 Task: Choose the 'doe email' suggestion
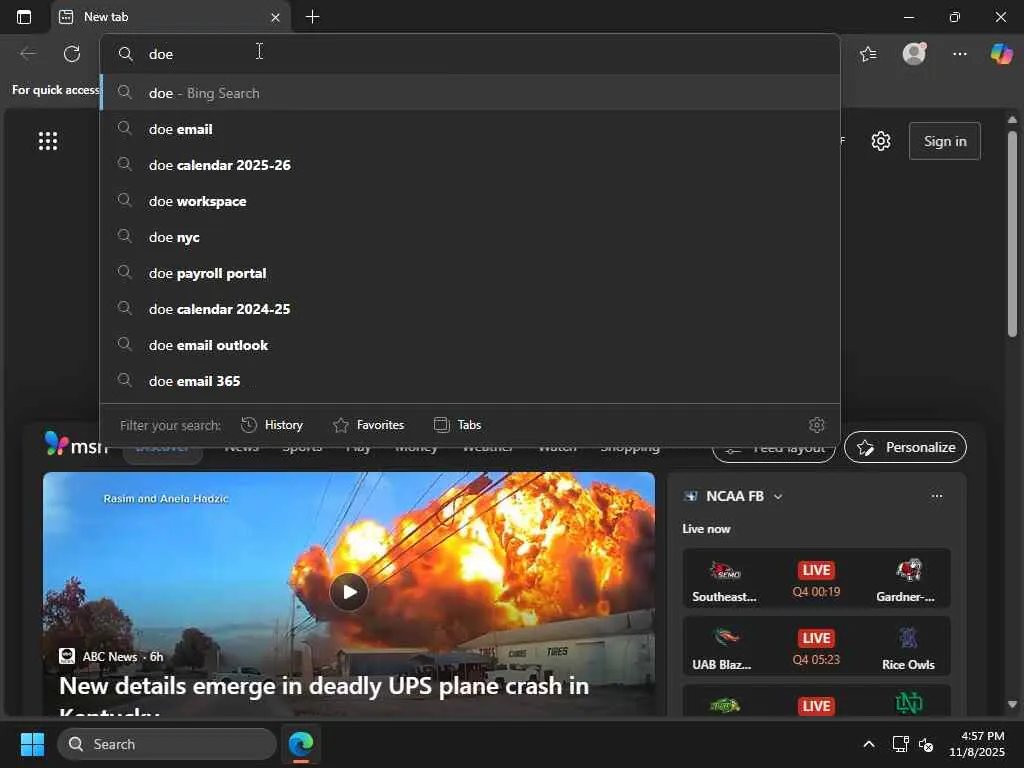tap(470, 129)
